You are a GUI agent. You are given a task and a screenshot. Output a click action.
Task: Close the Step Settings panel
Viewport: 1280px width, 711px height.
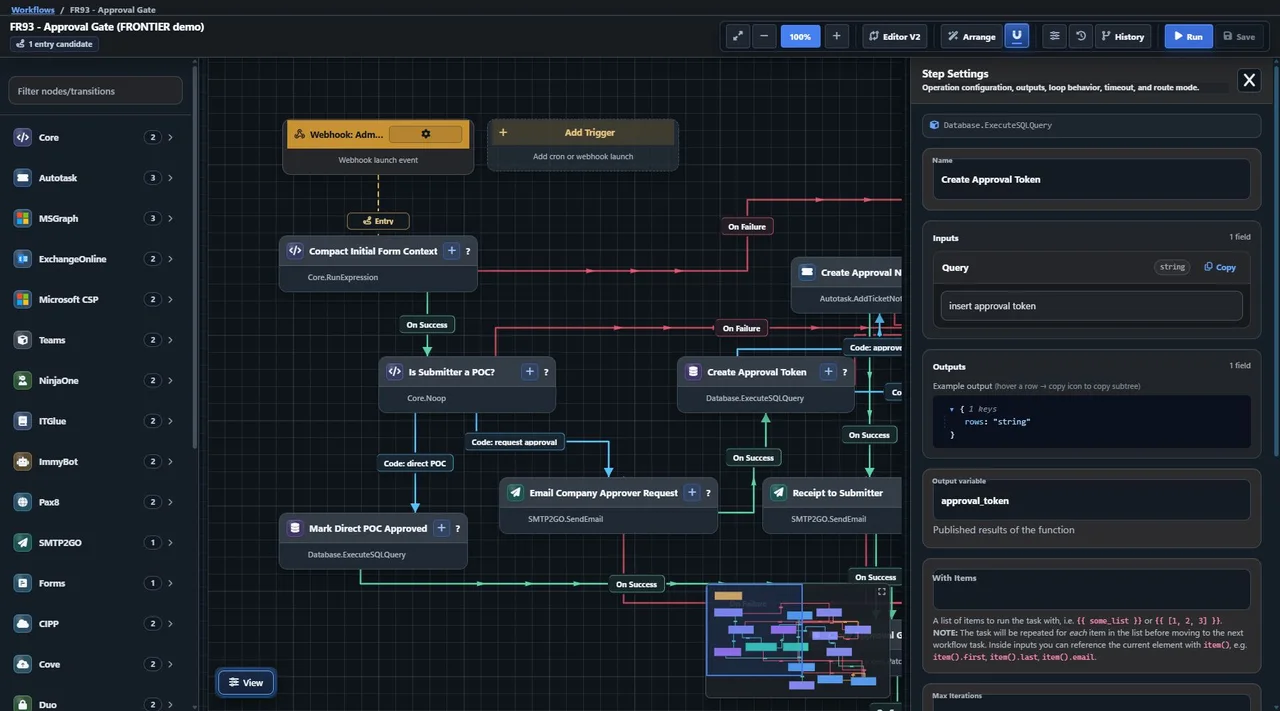tap(1249, 80)
